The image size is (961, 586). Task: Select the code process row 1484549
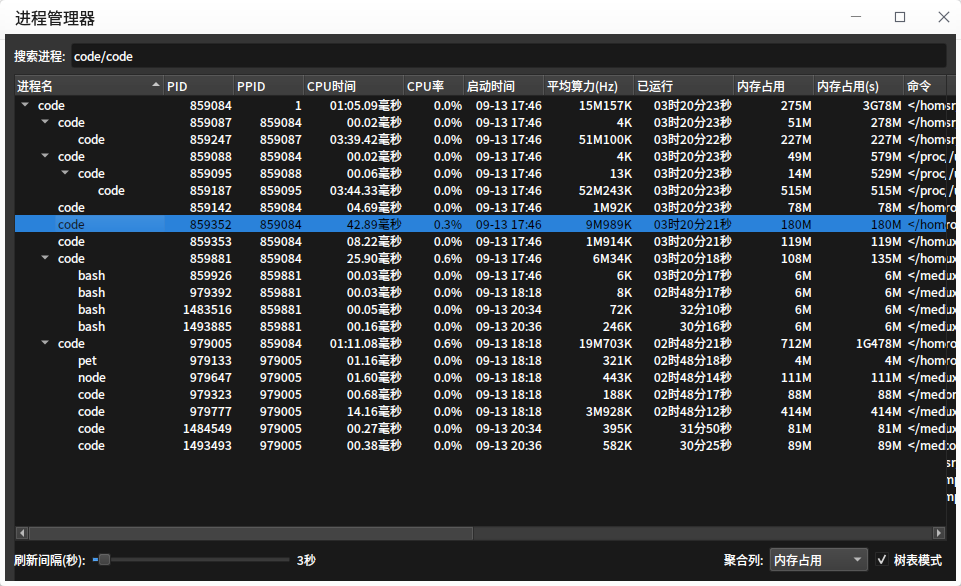tap(480, 428)
